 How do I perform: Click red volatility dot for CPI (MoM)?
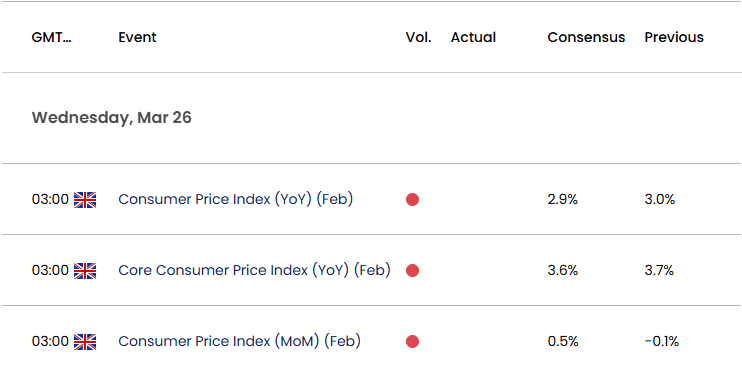[x=412, y=342]
